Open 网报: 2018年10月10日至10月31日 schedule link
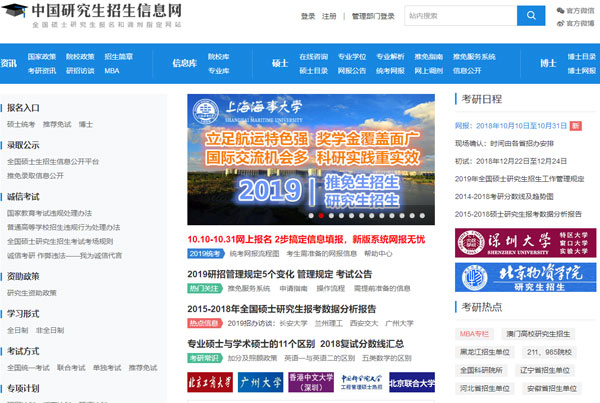The height and width of the screenshot is (403, 600). pos(511,126)
